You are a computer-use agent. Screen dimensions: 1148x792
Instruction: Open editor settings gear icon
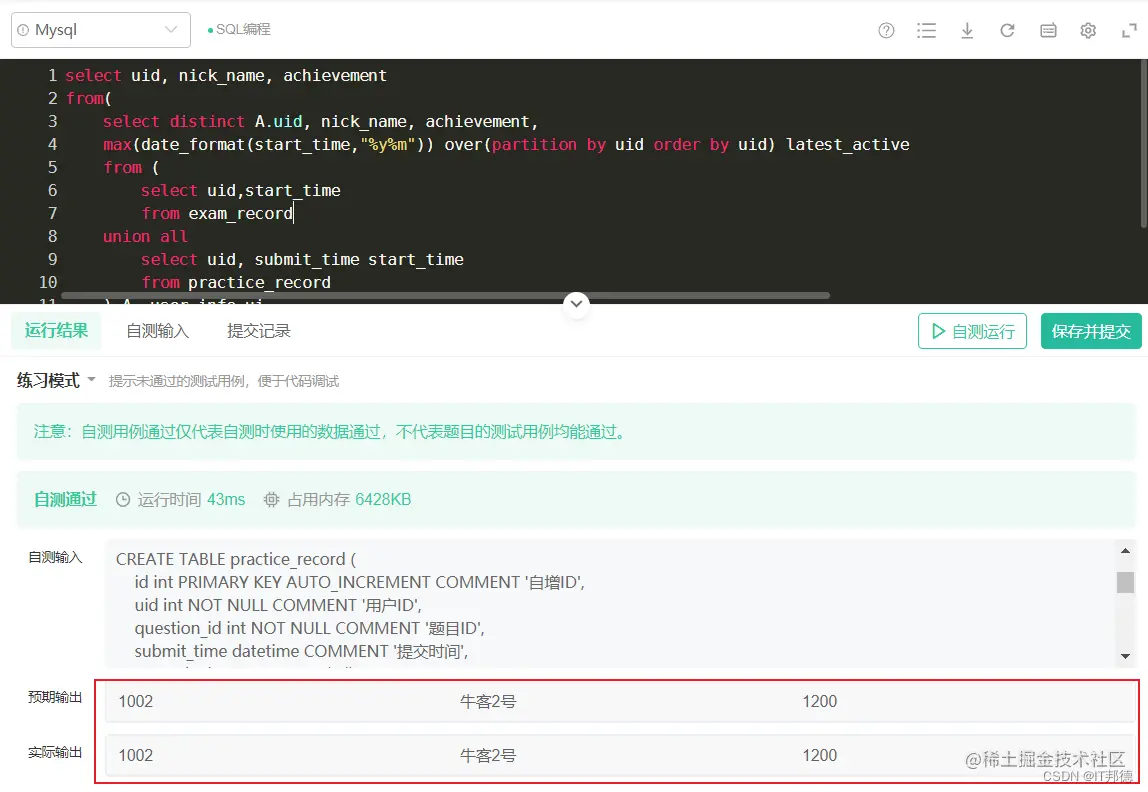point(1088,30)
